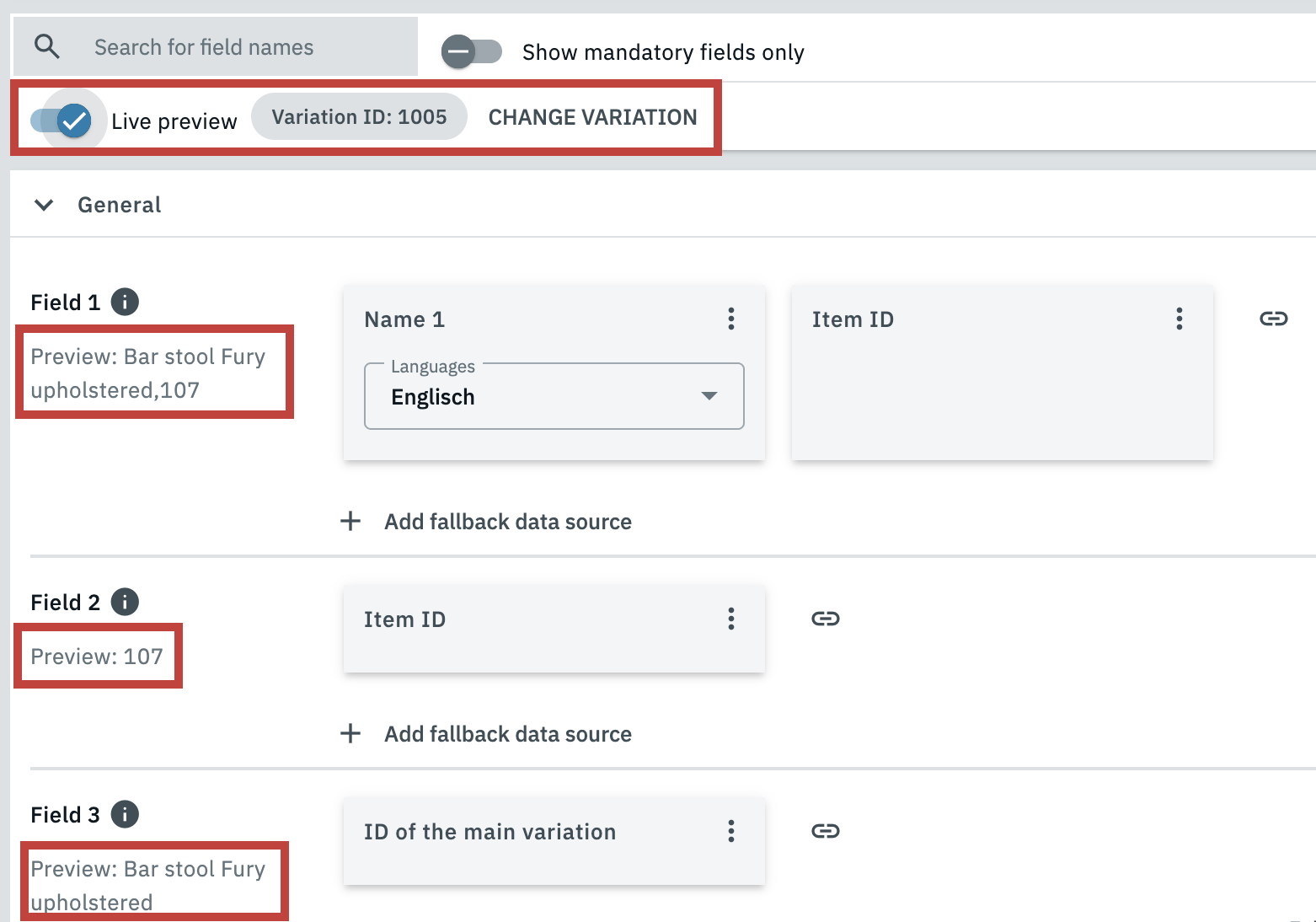Collapse the General section chevron
Screen dimensions: 1316x922
[x=44, y=205]
